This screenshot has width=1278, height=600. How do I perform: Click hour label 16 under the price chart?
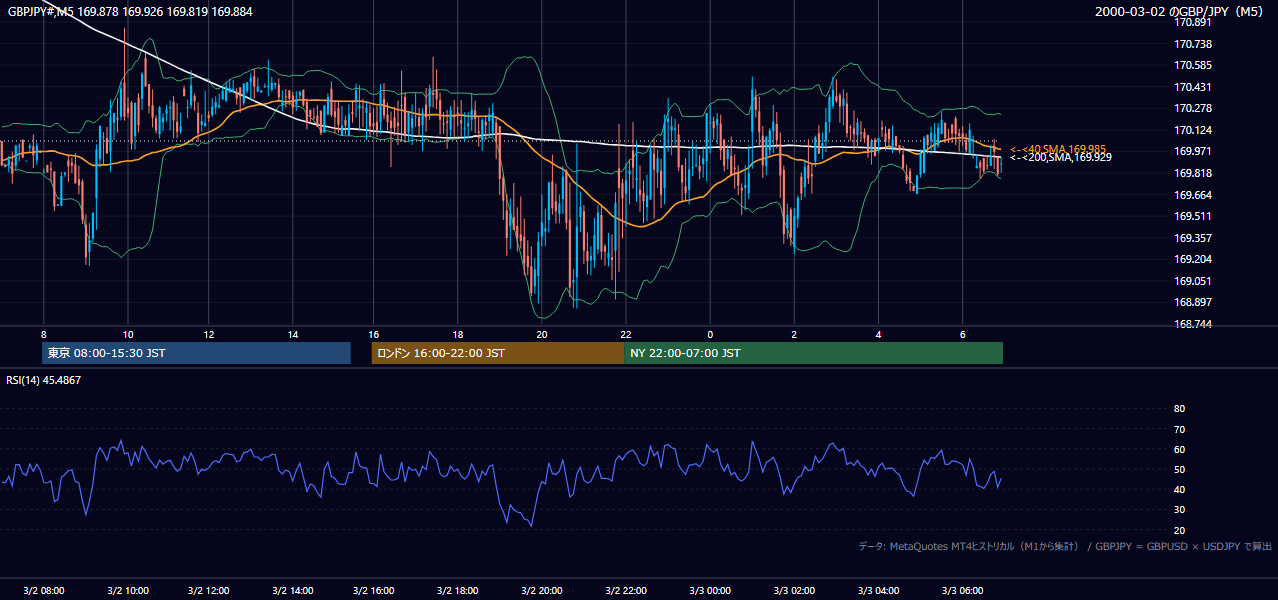(374, 334)
